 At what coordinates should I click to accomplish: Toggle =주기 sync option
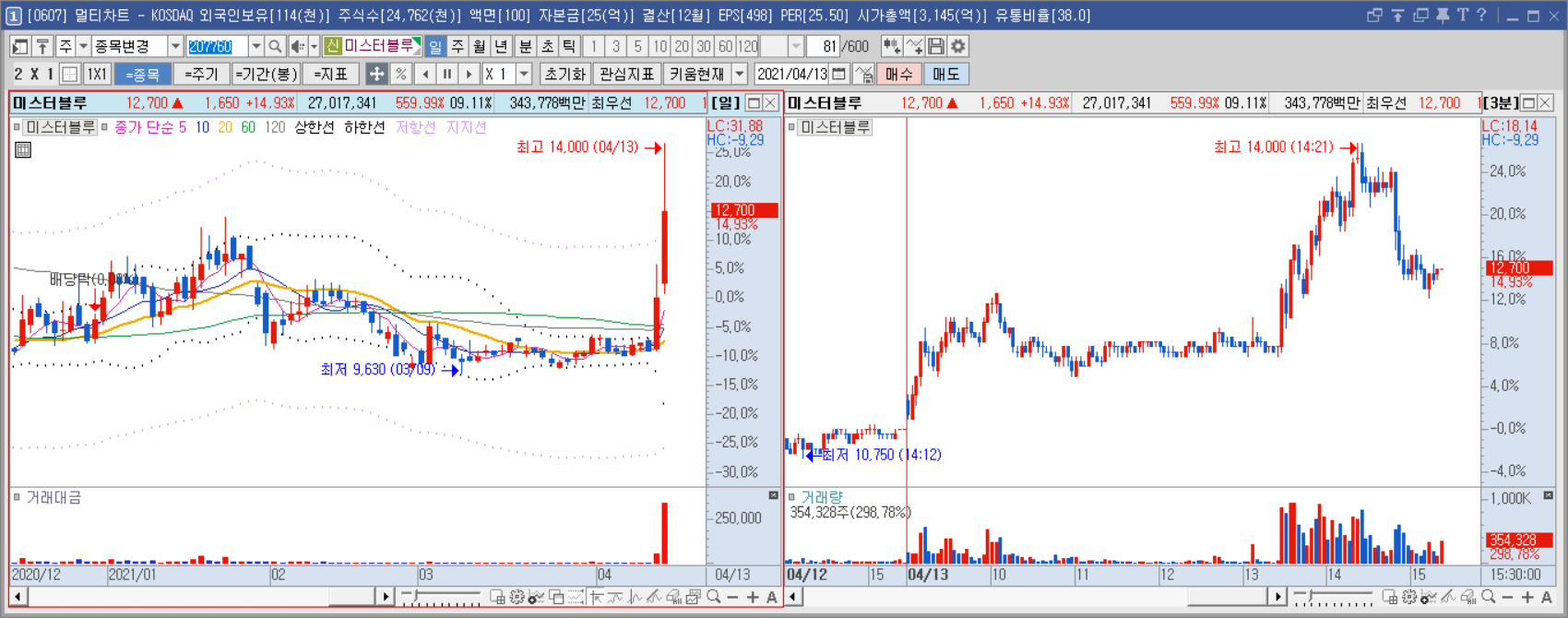(x=201, y=74)
